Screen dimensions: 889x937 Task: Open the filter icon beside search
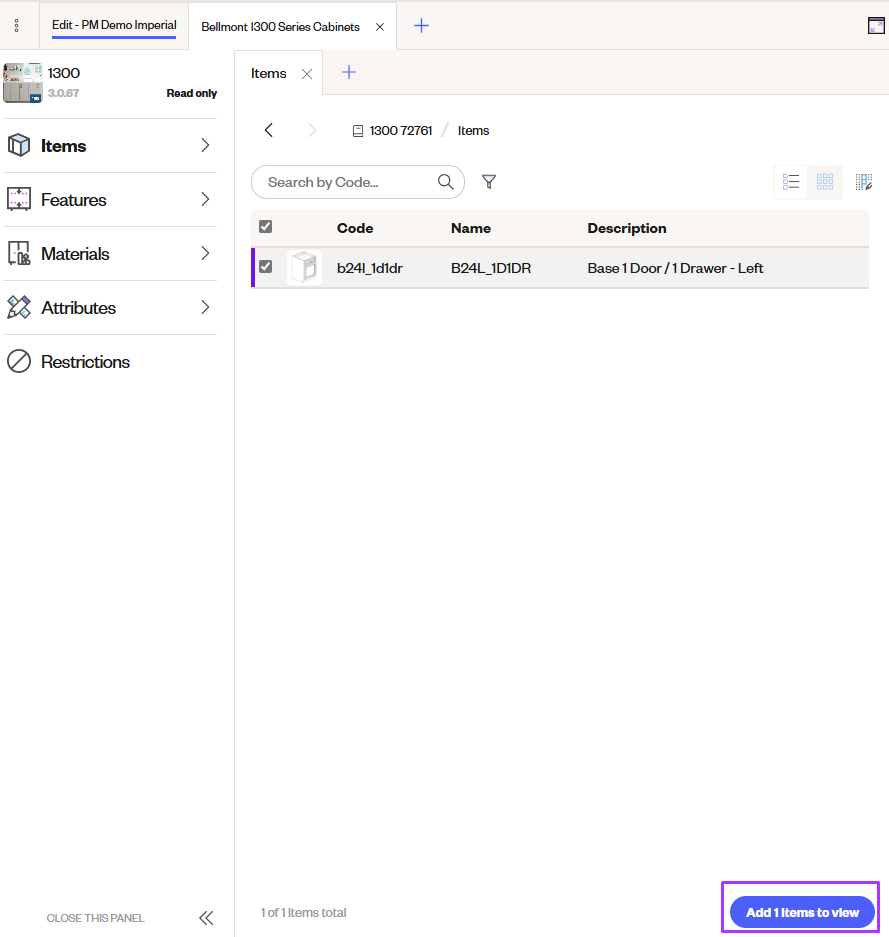(x=489, y=181)
